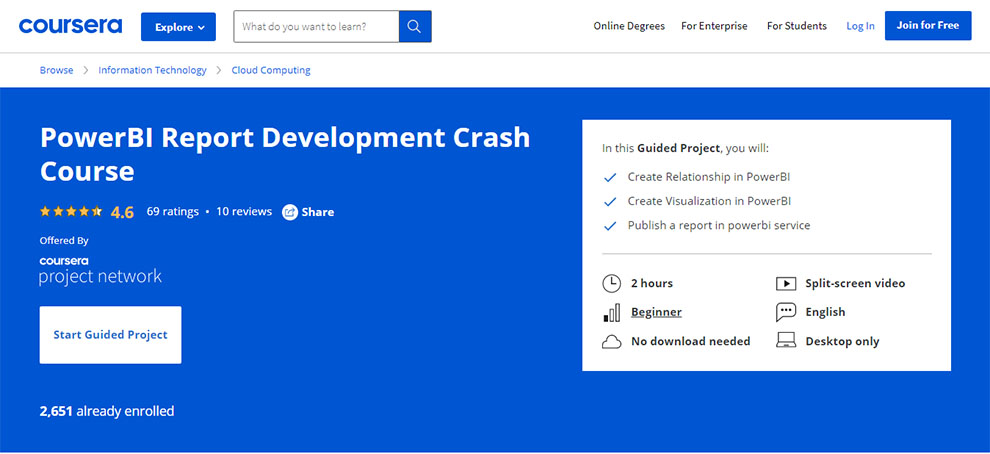Click the Coursera logo

pyautogui.click(x=71, y=26)
